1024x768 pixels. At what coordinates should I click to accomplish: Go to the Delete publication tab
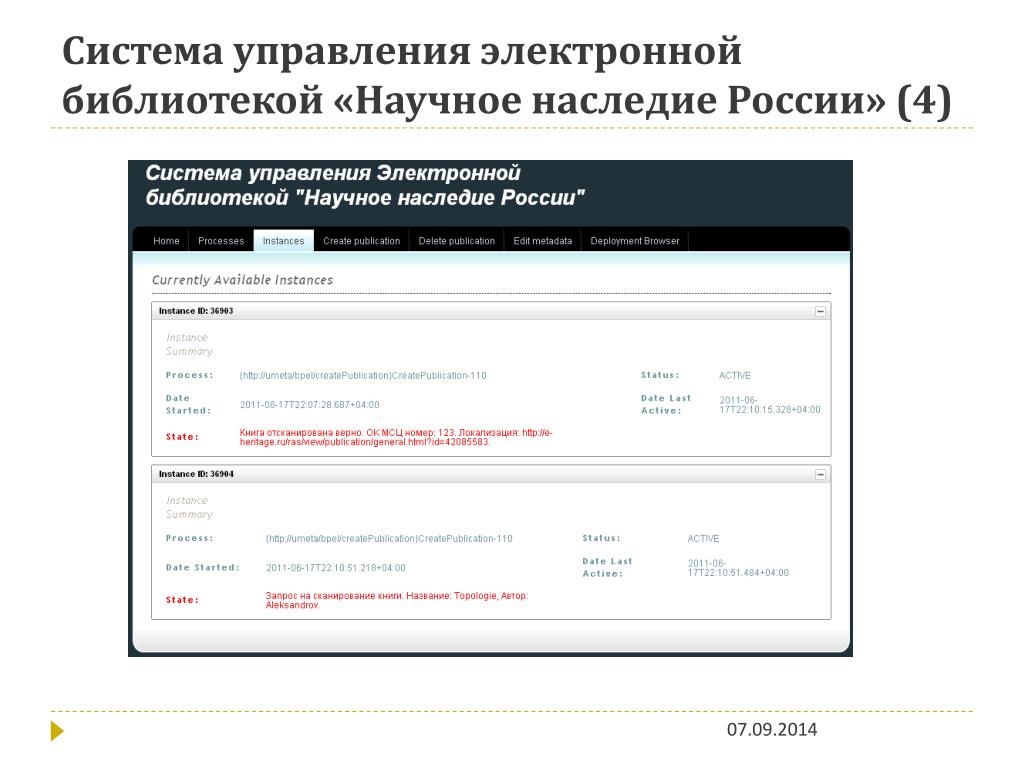(456, 241)
